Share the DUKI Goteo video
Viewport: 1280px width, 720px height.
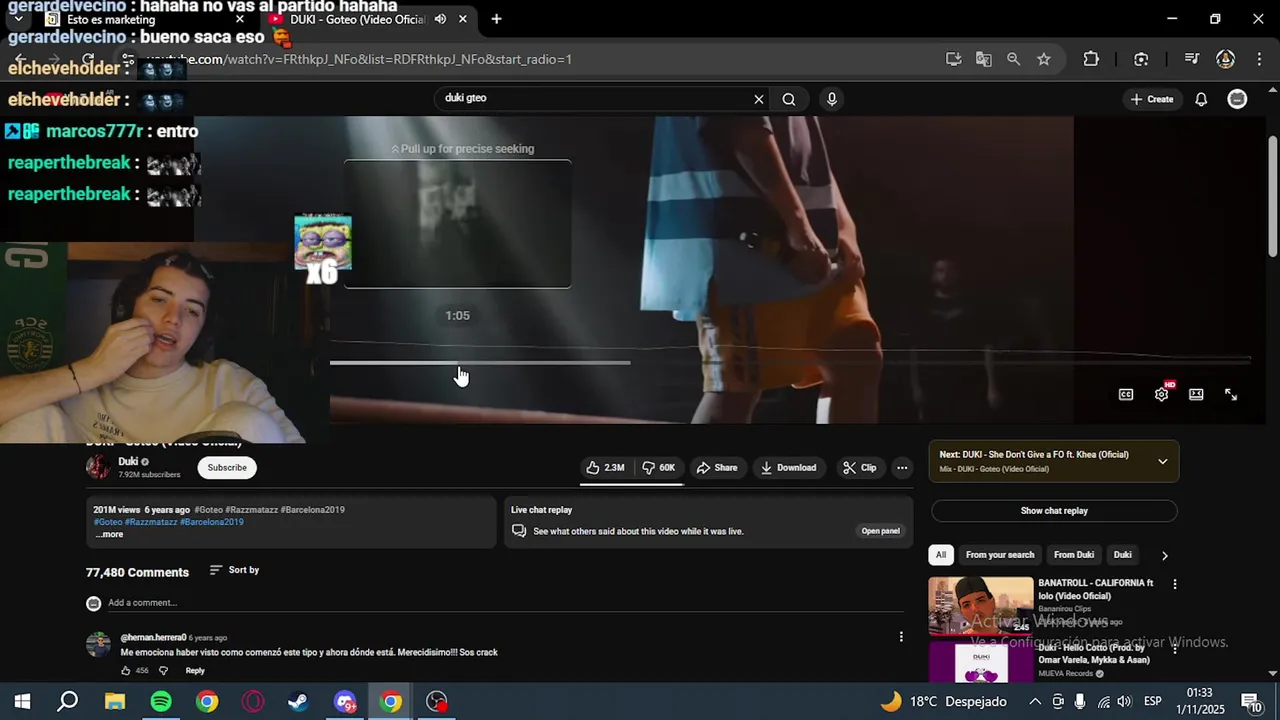click(717, 468)
